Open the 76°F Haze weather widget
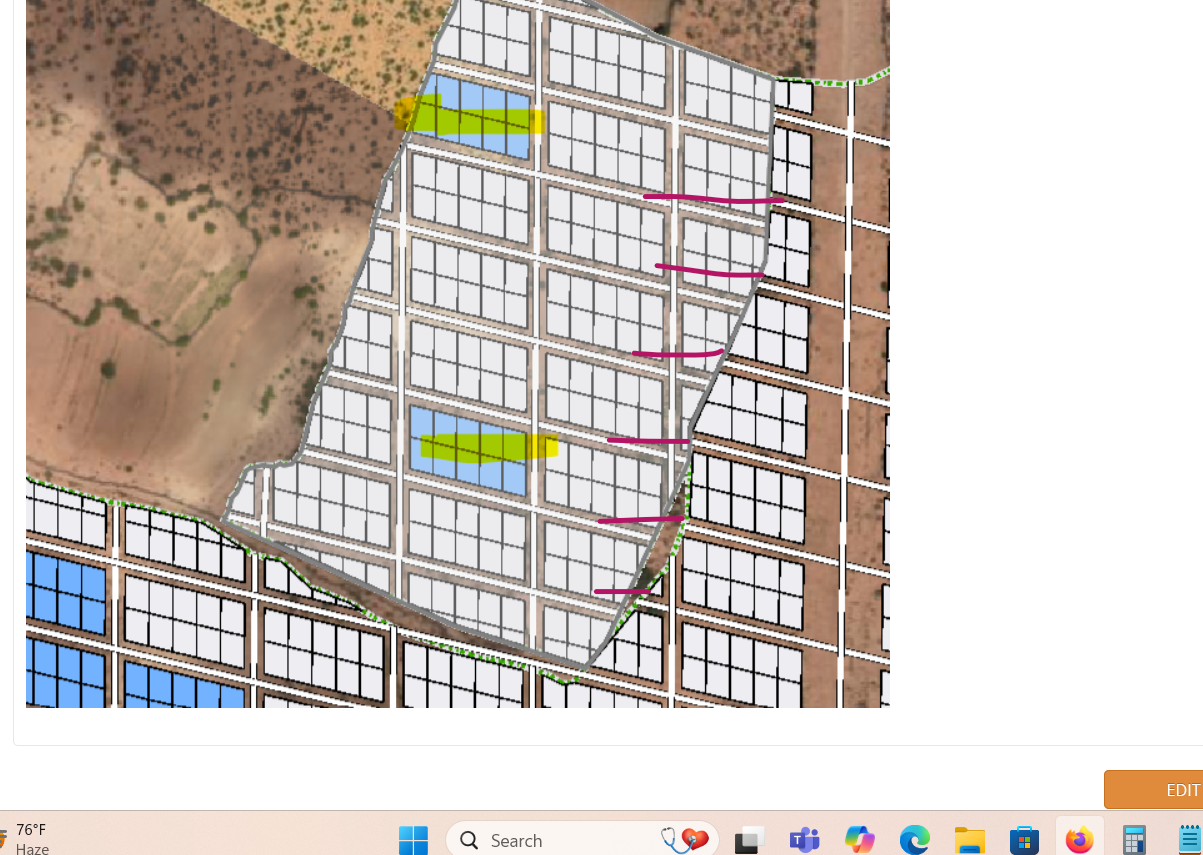The image size is (1203, 855). pos(26,839)
